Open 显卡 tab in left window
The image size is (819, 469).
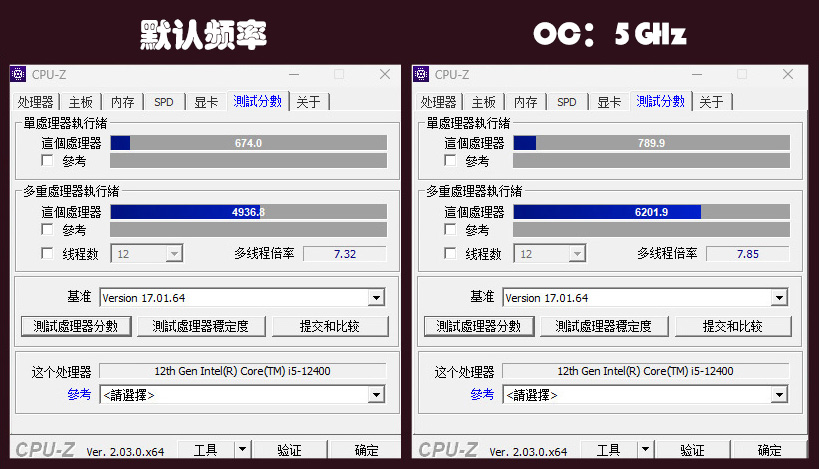click(x=206, y=102)
